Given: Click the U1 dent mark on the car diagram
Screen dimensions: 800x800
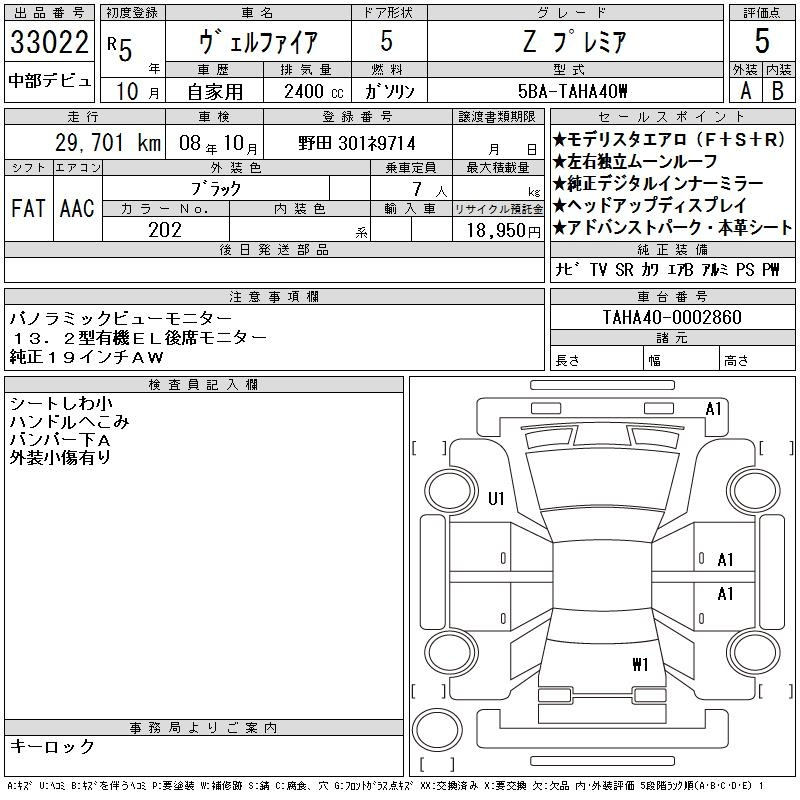Looking at the screenshot, I should coord(496,499).
